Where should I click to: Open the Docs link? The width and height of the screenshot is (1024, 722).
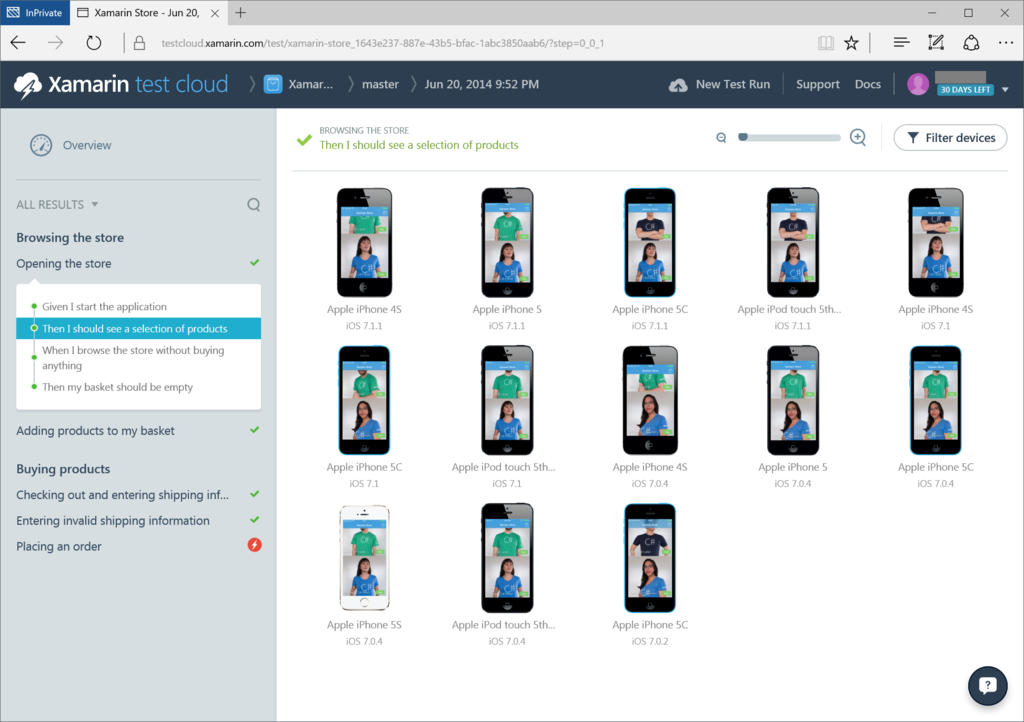tap(867, 84)
